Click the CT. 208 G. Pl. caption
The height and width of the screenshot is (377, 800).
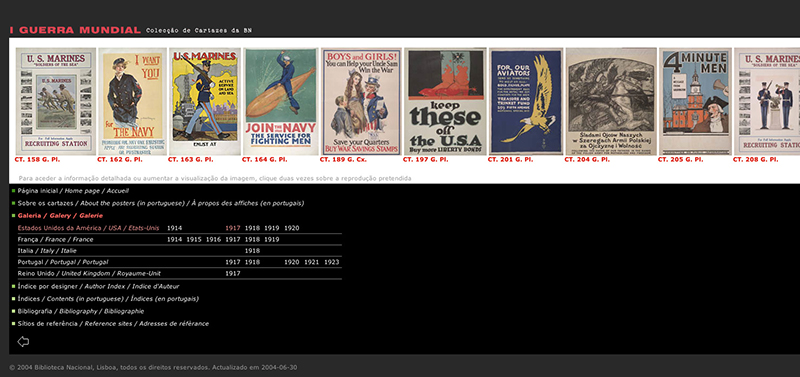point(756,160)
